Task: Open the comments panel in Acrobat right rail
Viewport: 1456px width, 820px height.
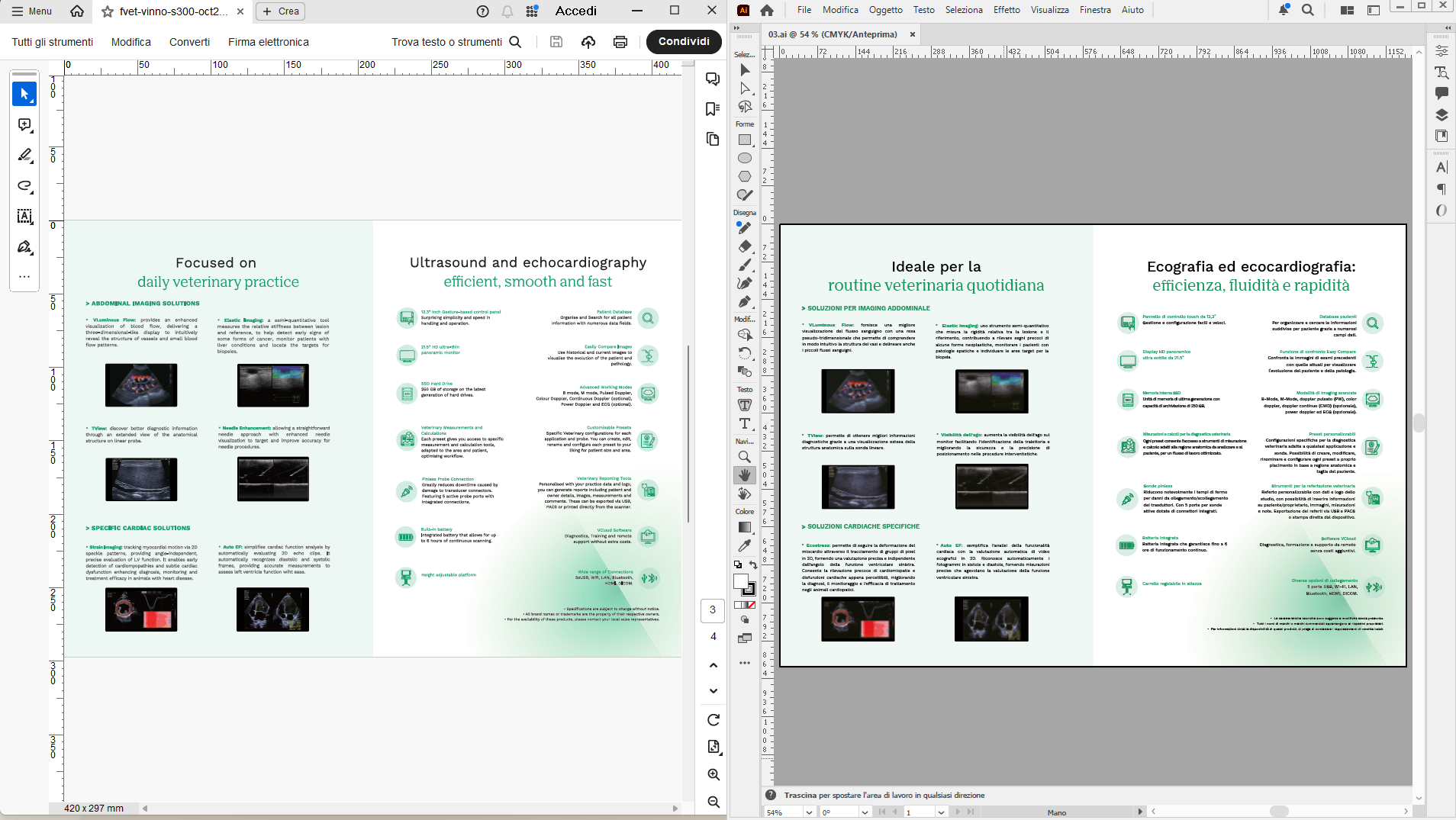Action: pos(713,79)
